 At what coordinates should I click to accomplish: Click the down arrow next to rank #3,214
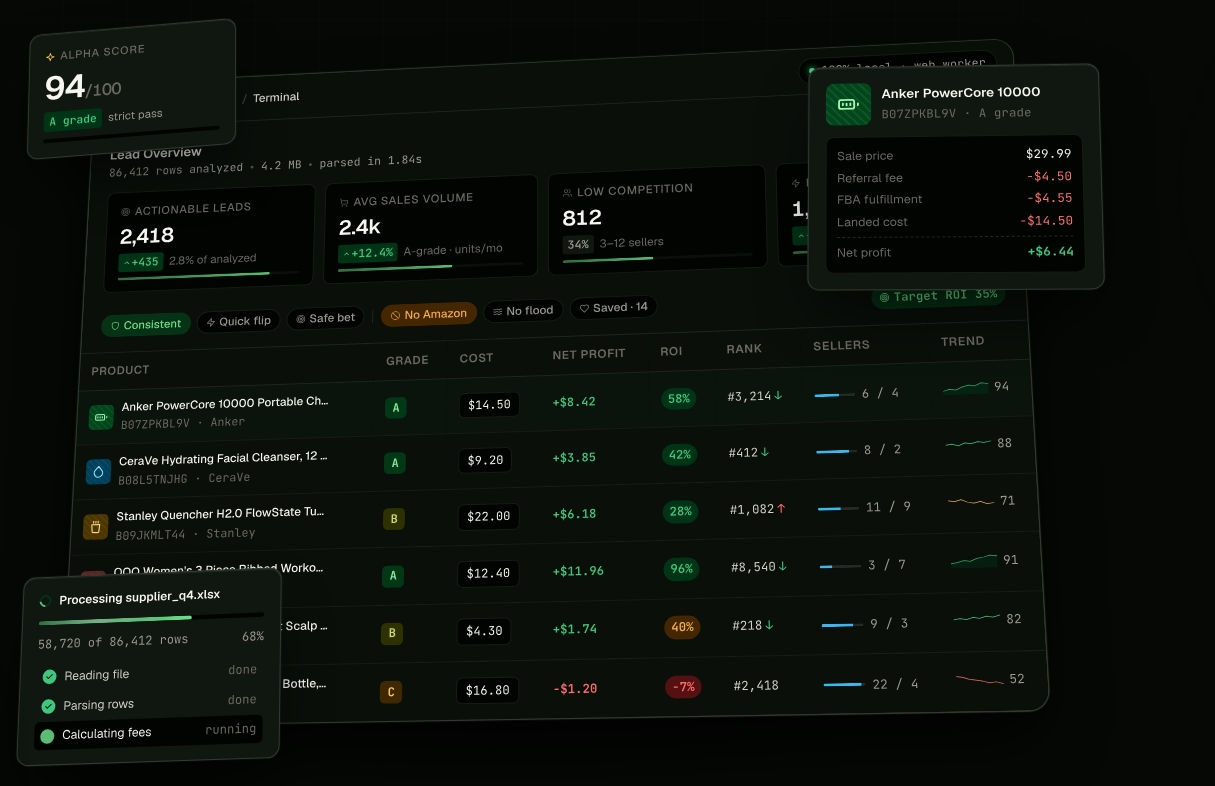[778, 396]
